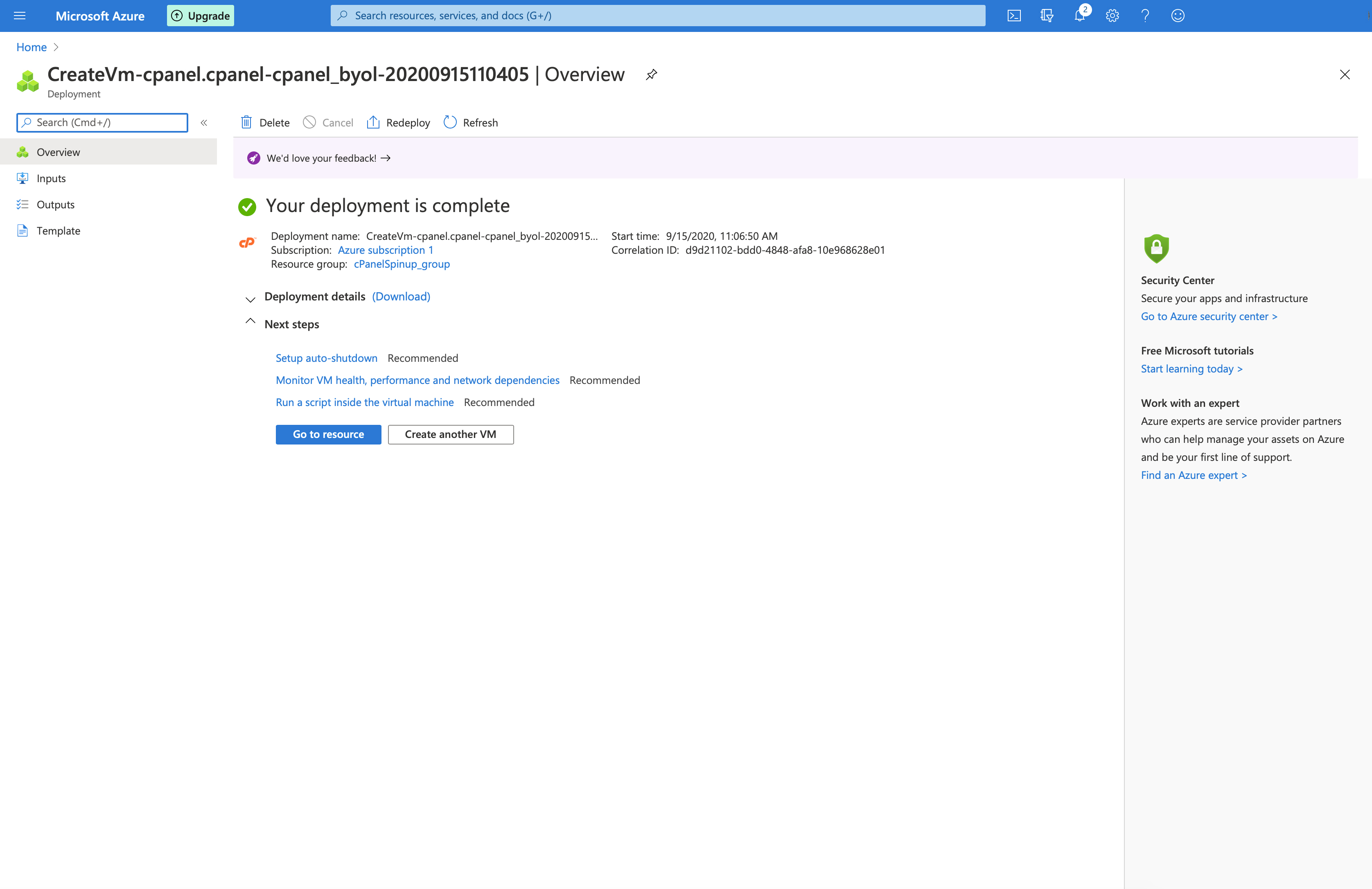Click the help question mark icon

pos(1145,16)
